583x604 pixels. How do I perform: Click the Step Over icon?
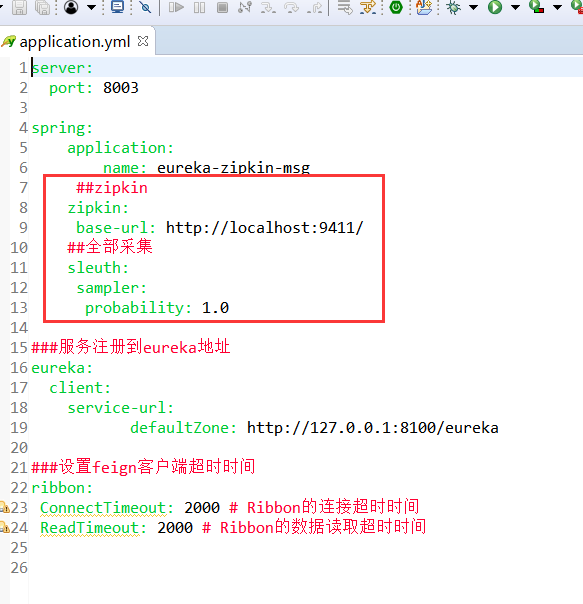pos(292,7)
